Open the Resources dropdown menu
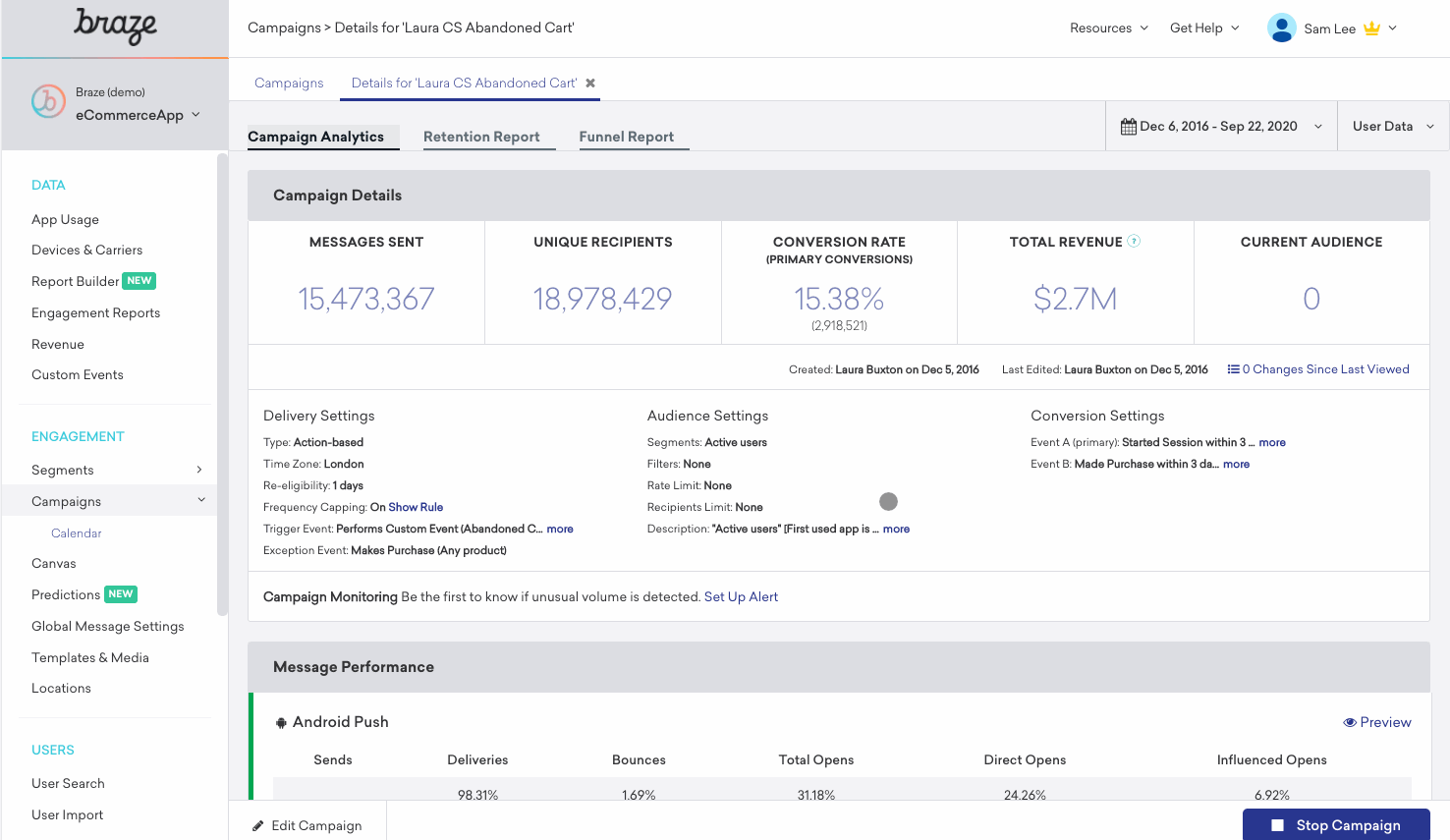 click(x=1109, y=28)
